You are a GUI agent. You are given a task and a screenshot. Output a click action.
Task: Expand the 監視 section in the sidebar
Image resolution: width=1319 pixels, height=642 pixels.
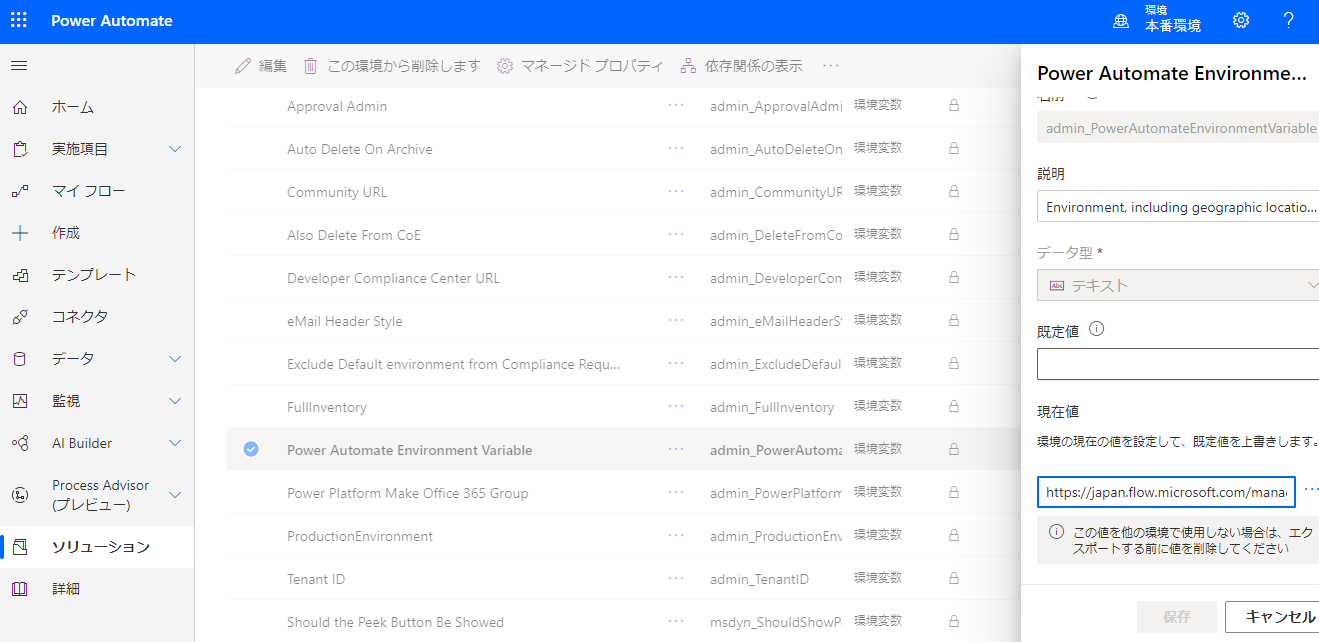tap(174, 400)
